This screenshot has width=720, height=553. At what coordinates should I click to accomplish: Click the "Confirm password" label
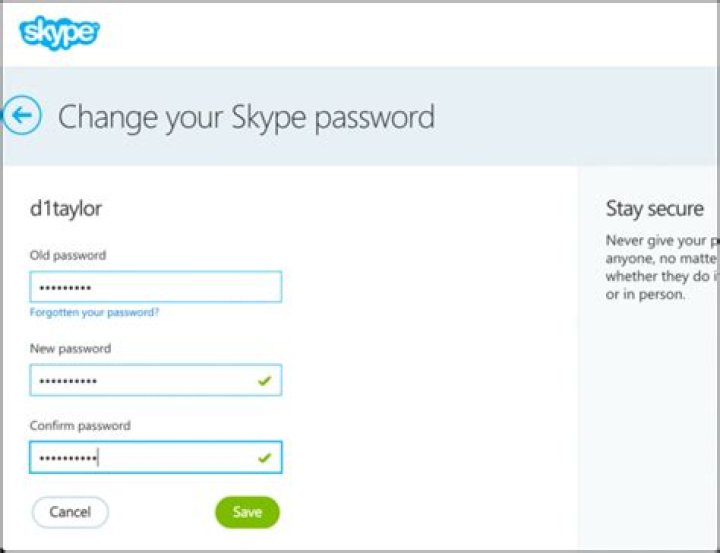pyautogui.click(x=80, y=425)
